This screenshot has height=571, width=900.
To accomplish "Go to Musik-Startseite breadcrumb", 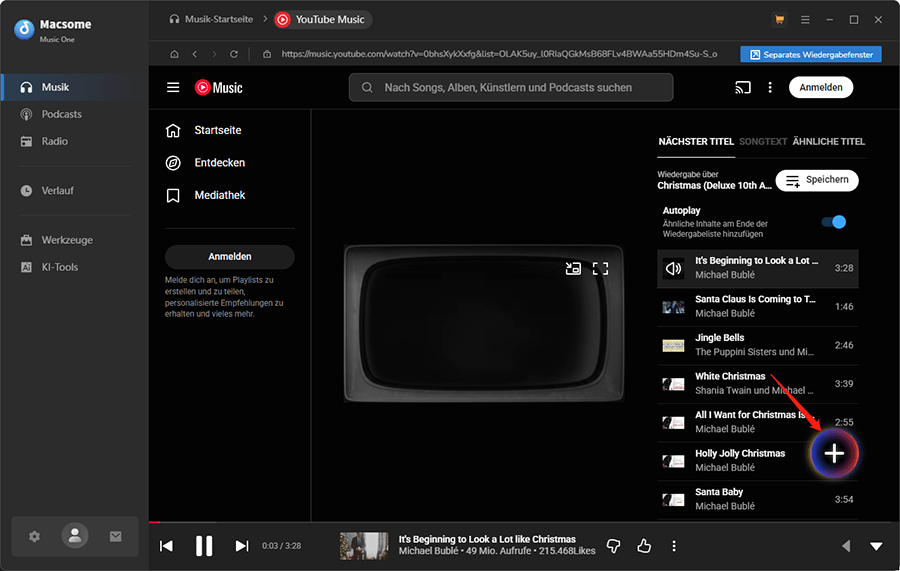I will pos(211,19).
